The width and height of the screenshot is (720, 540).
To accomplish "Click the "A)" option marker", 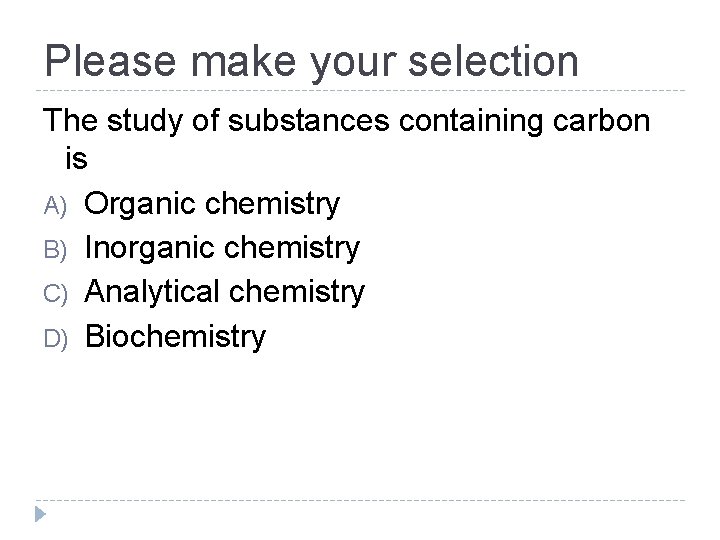I will coord(54,206).
